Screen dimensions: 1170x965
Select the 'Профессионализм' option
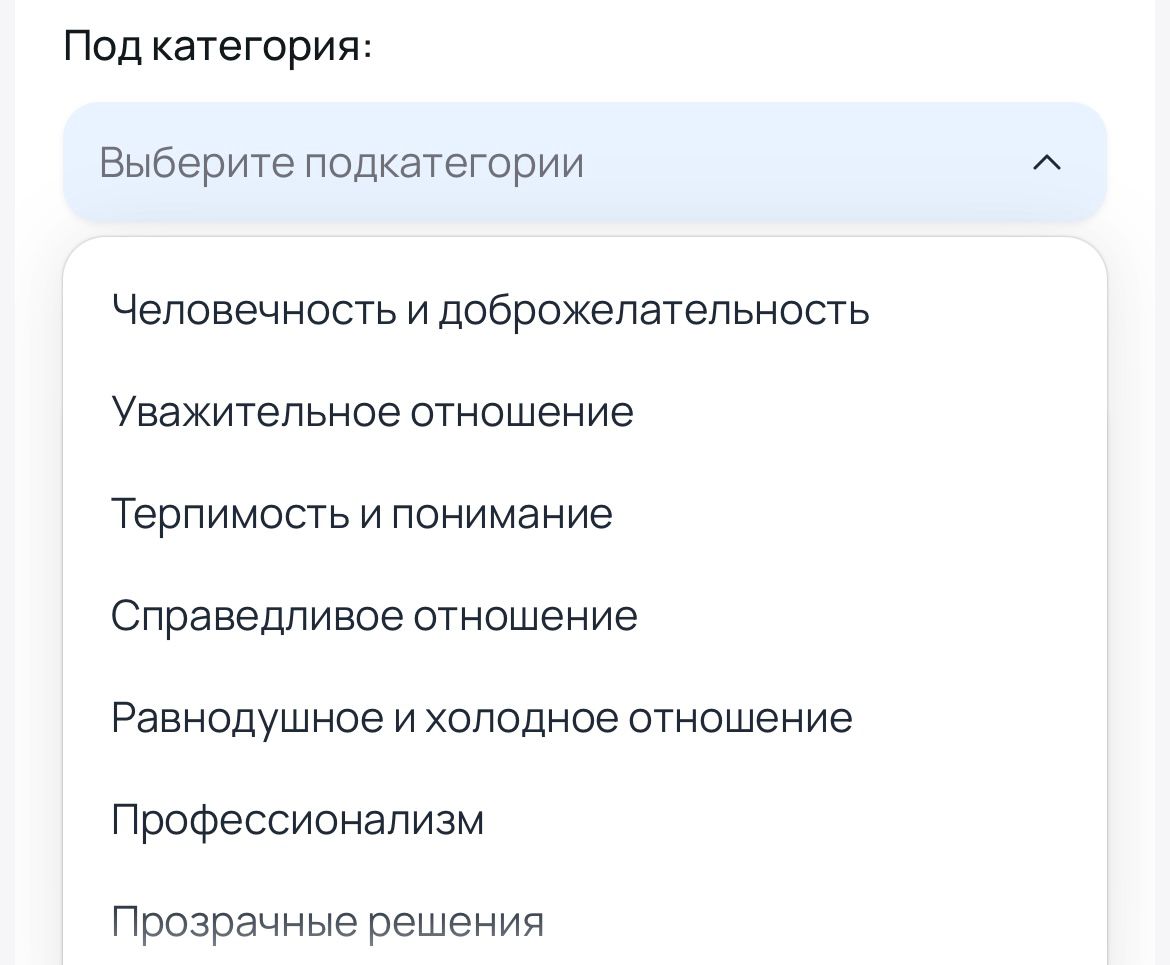tap(298, 820)
